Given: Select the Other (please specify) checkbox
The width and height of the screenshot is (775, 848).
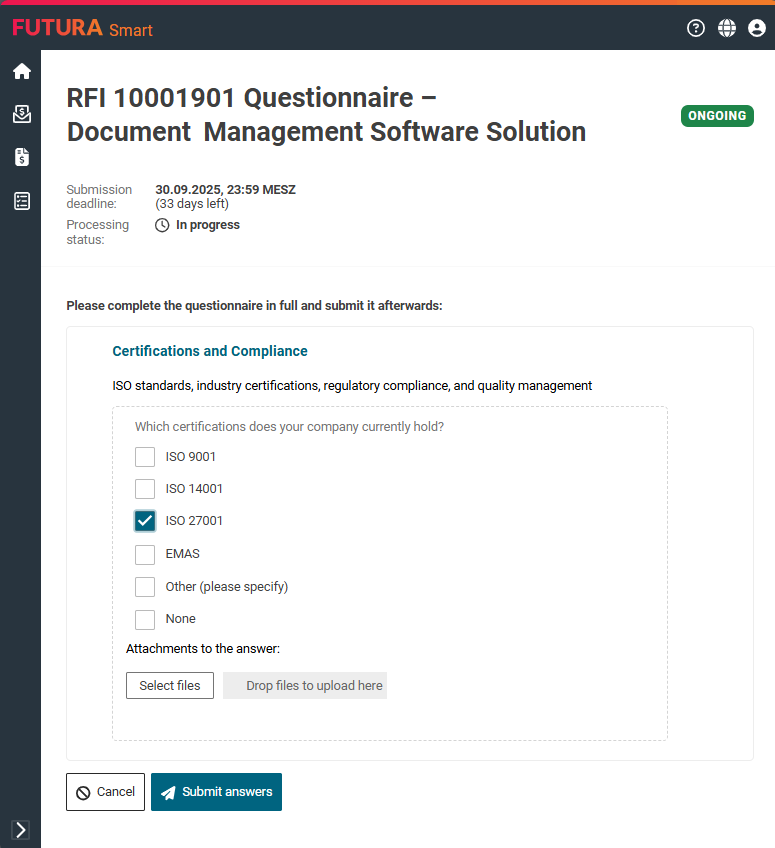Looking at the screenshot, I should point(145,587).
